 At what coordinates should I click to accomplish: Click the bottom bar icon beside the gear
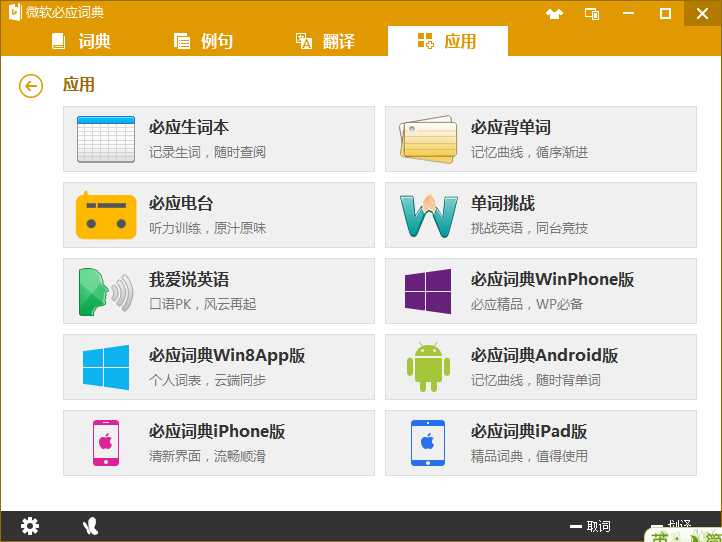(x=90, y=526)
